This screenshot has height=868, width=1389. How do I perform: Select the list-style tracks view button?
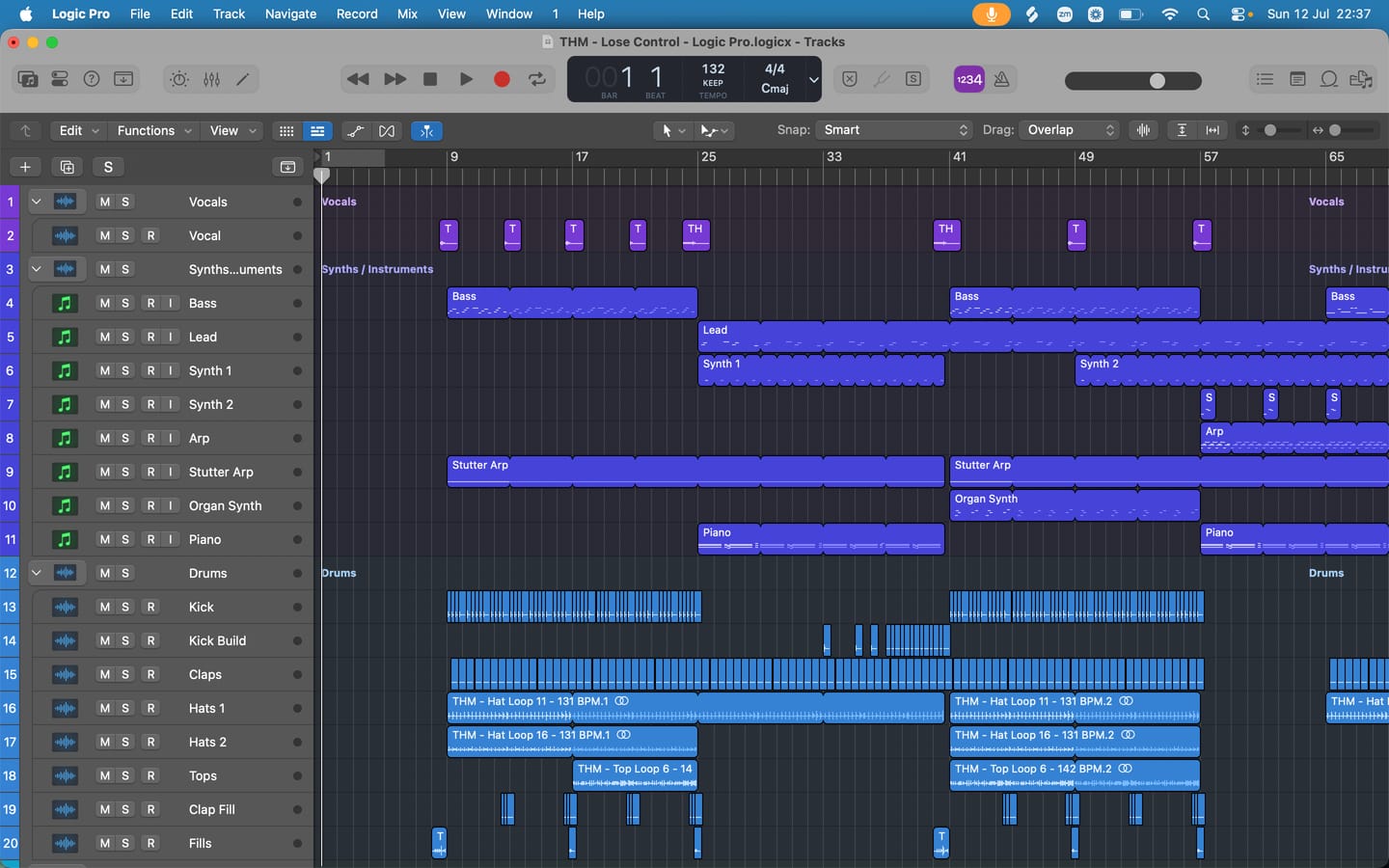coord(317,131)
